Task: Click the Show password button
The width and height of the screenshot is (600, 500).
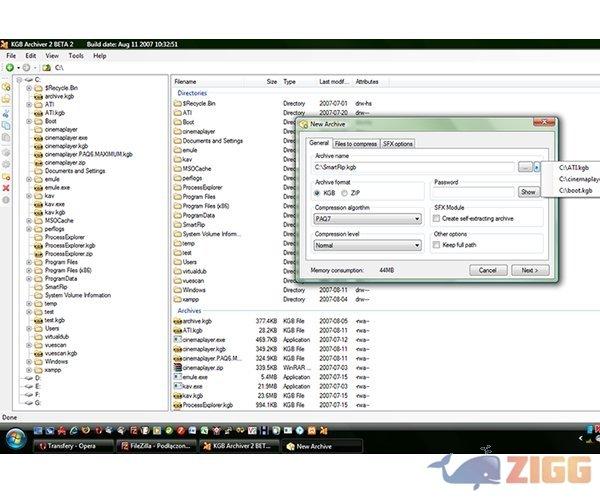Action: pyautogui.click(x=528, y=192)
